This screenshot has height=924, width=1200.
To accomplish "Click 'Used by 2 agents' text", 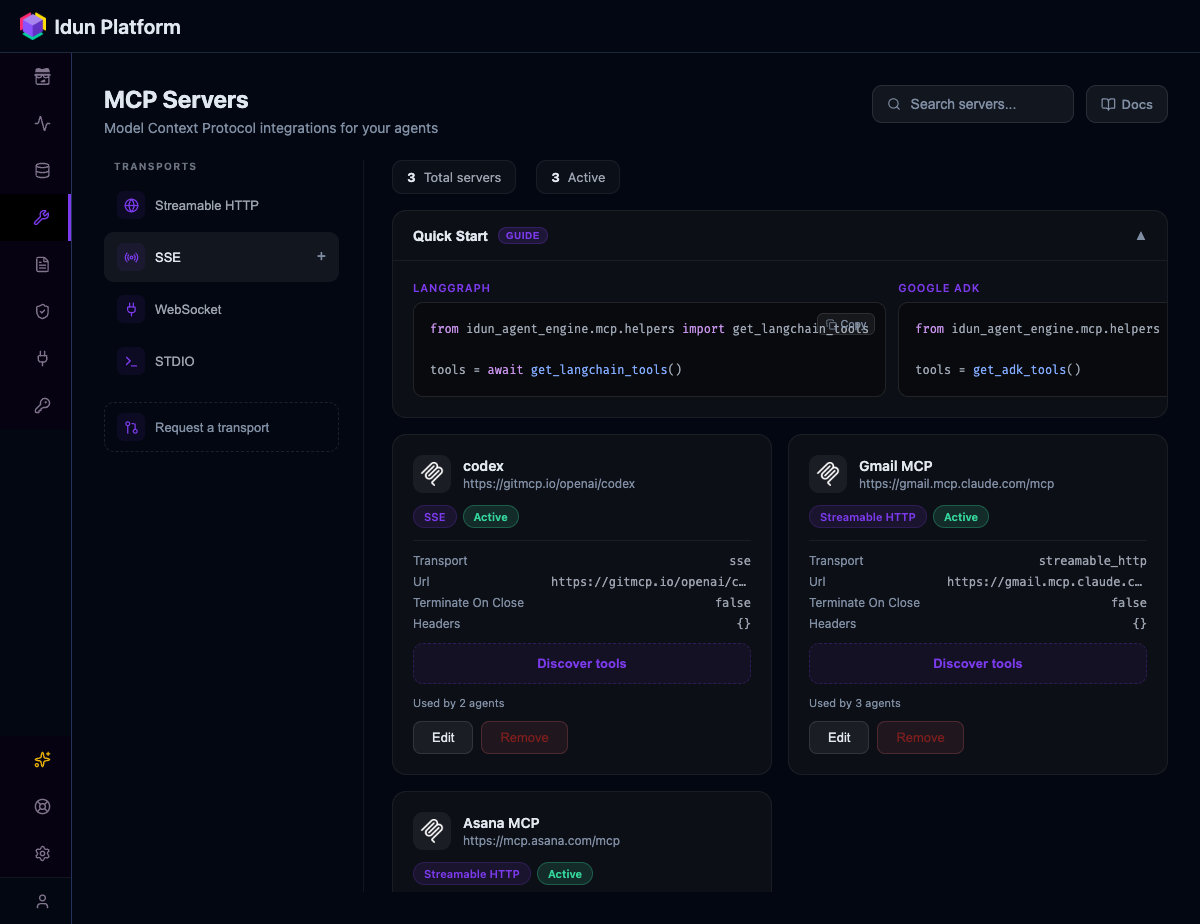I will (x=459, y=703).
